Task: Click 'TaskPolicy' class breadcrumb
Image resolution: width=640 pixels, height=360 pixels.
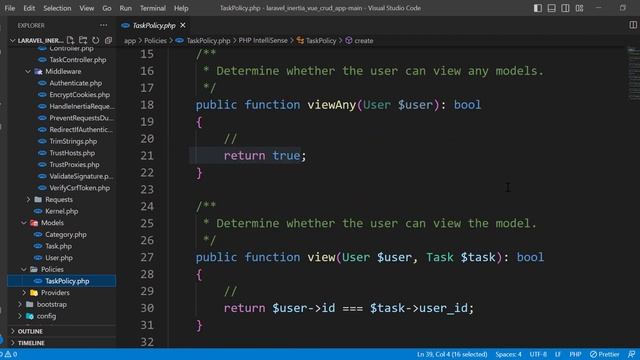Action: pos(321,40)
